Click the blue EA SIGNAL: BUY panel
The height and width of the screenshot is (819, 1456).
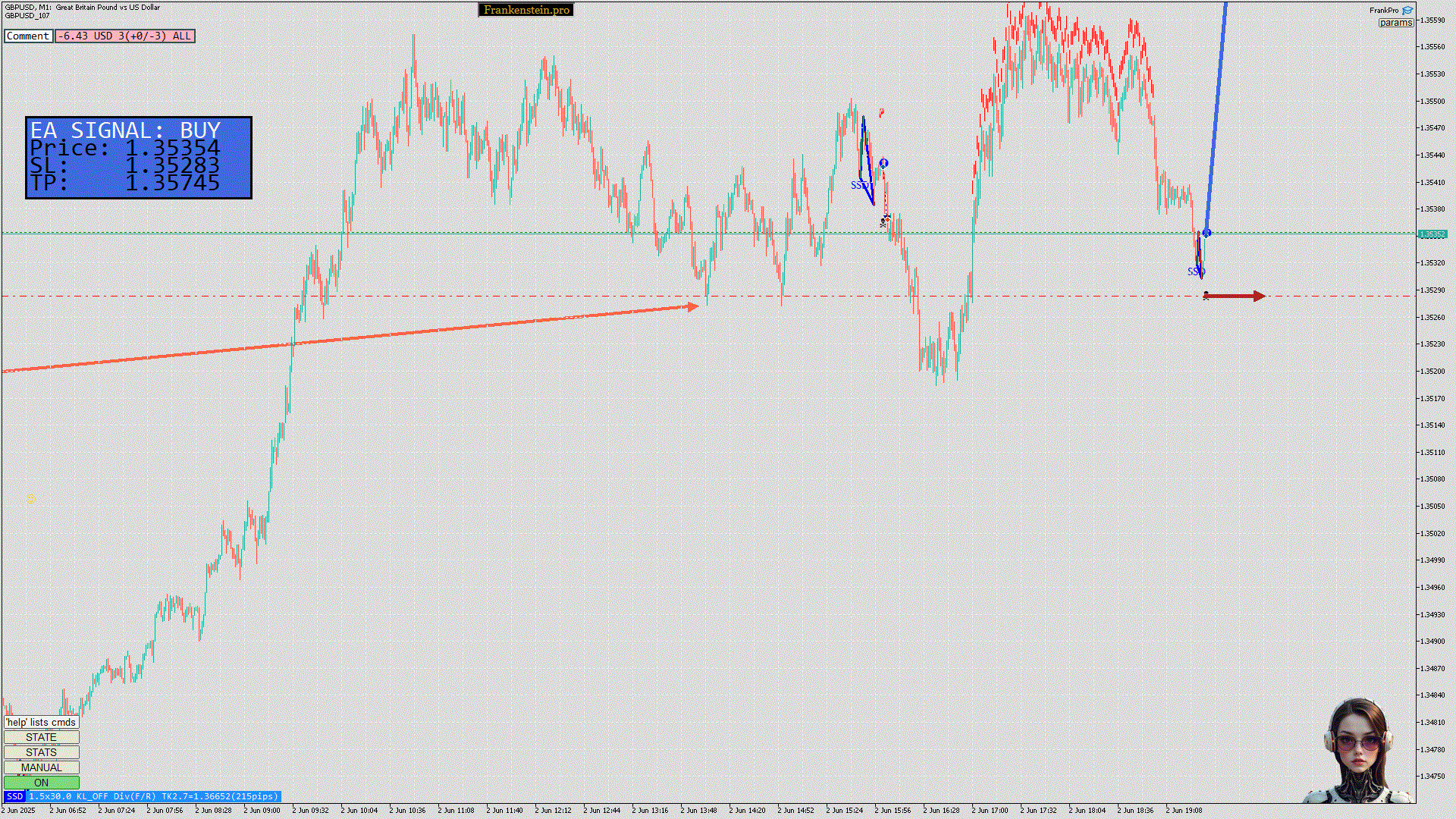[139, 158]
